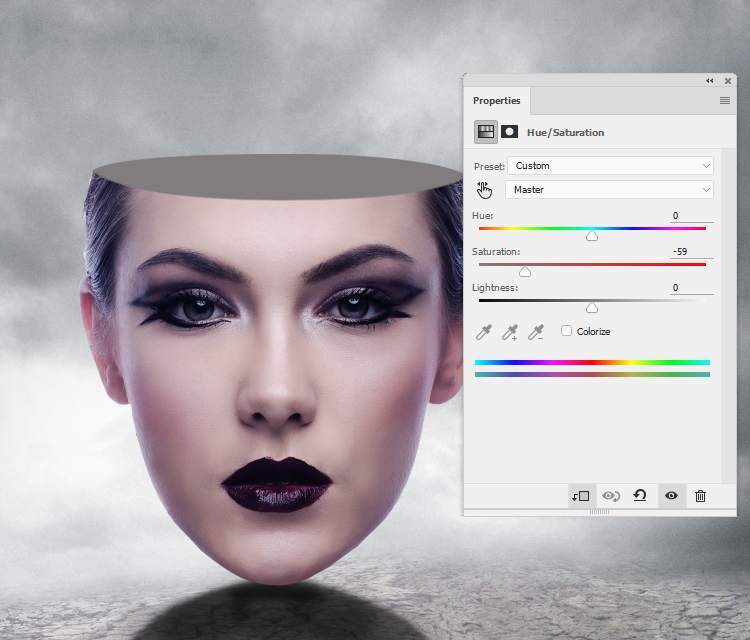Click the Saturation label
750x640 pixels.
496,252
